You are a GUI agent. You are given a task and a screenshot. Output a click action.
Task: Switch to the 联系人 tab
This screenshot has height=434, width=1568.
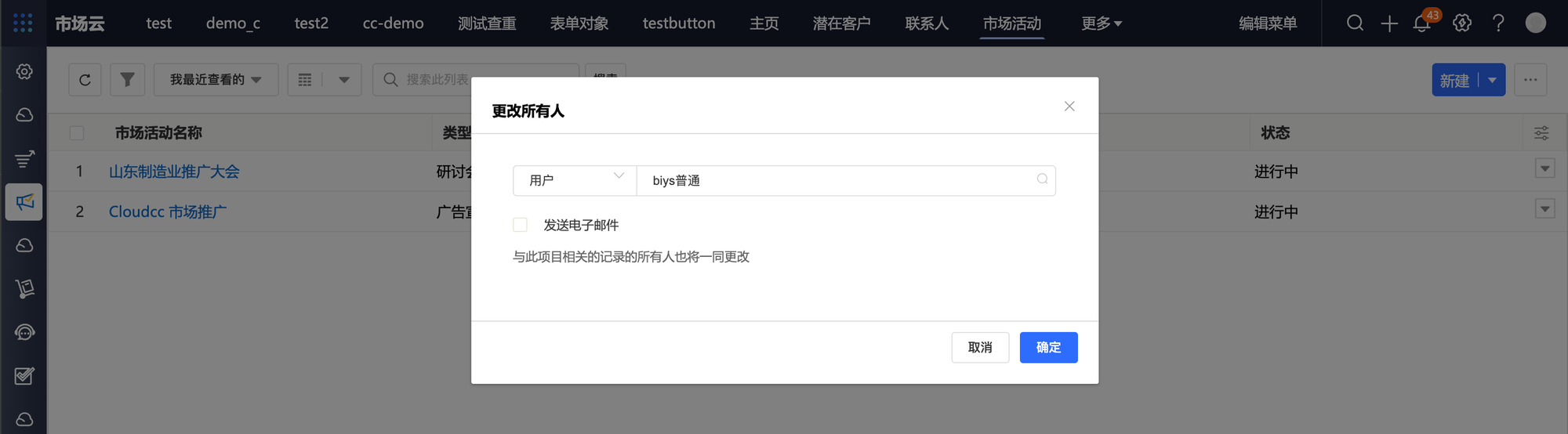tap(927, 24)
